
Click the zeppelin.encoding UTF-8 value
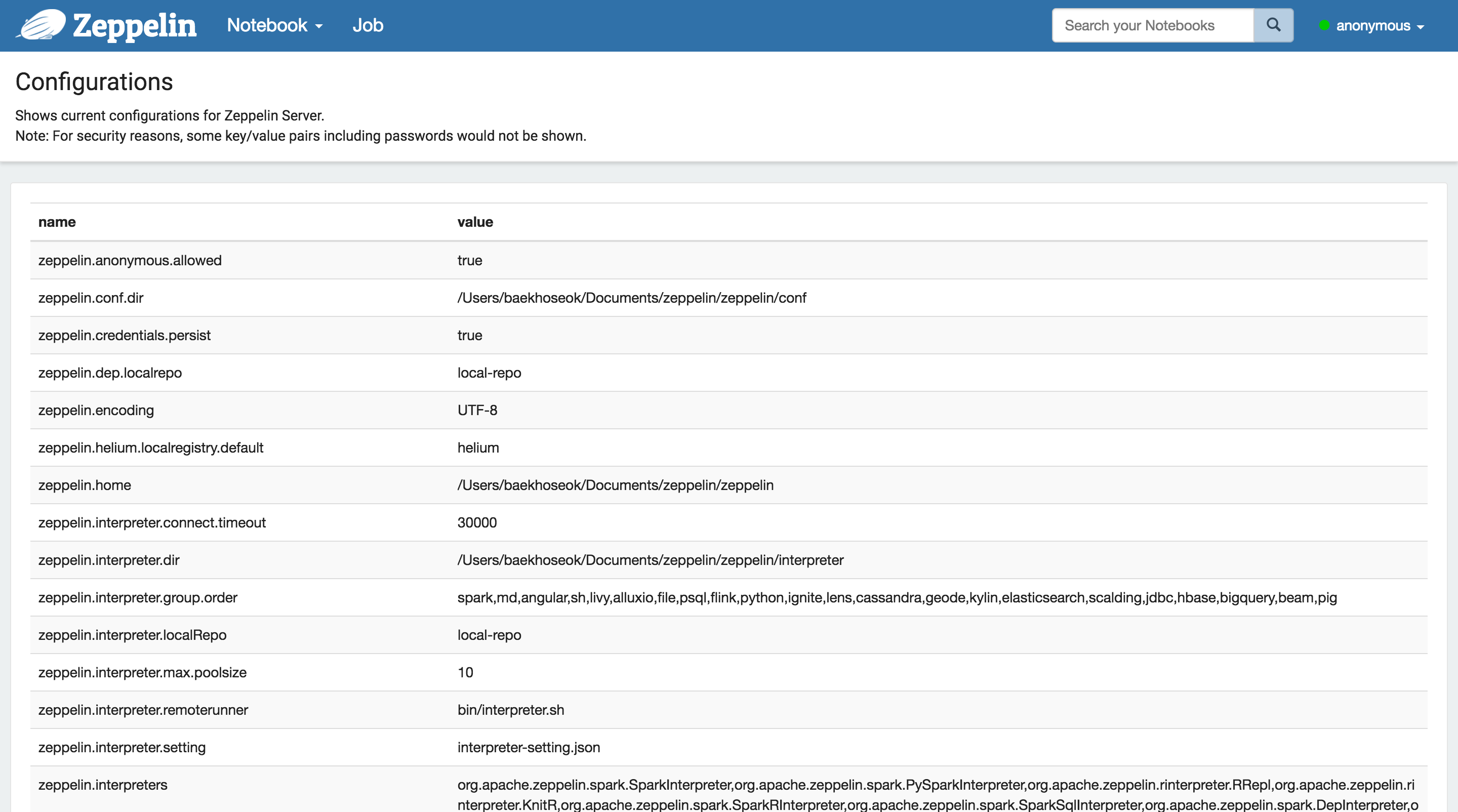pyautogui.click(x=477, y=410)
